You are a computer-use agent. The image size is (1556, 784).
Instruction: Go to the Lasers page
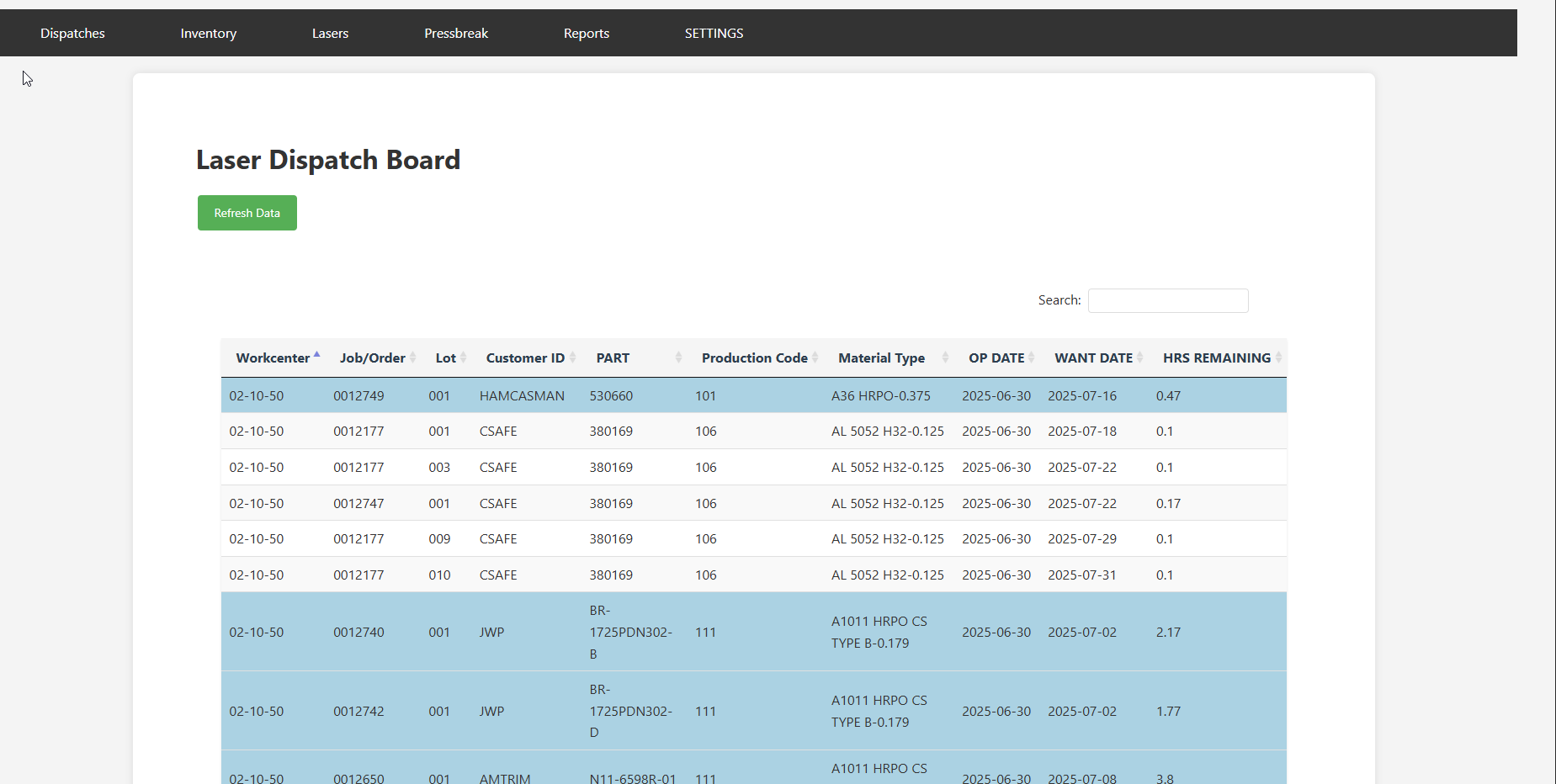click(x=330, y=34)
